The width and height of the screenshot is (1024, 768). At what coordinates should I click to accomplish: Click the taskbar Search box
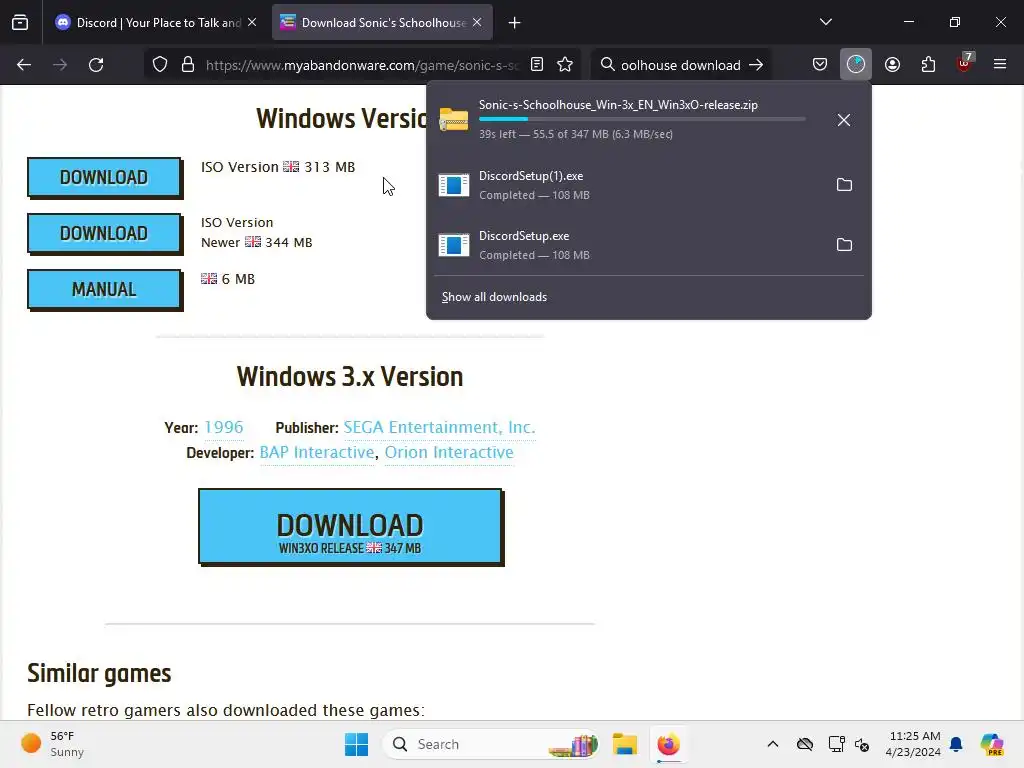pos(490,744)
